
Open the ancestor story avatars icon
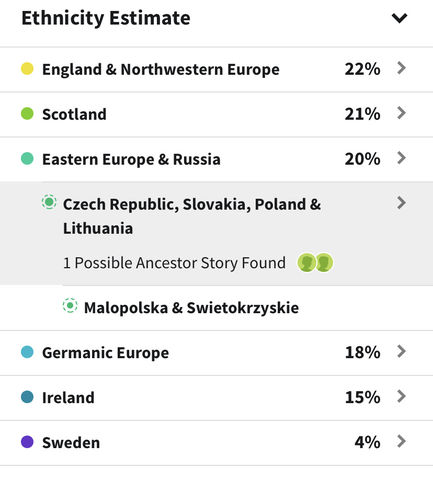tap(315, 263)
